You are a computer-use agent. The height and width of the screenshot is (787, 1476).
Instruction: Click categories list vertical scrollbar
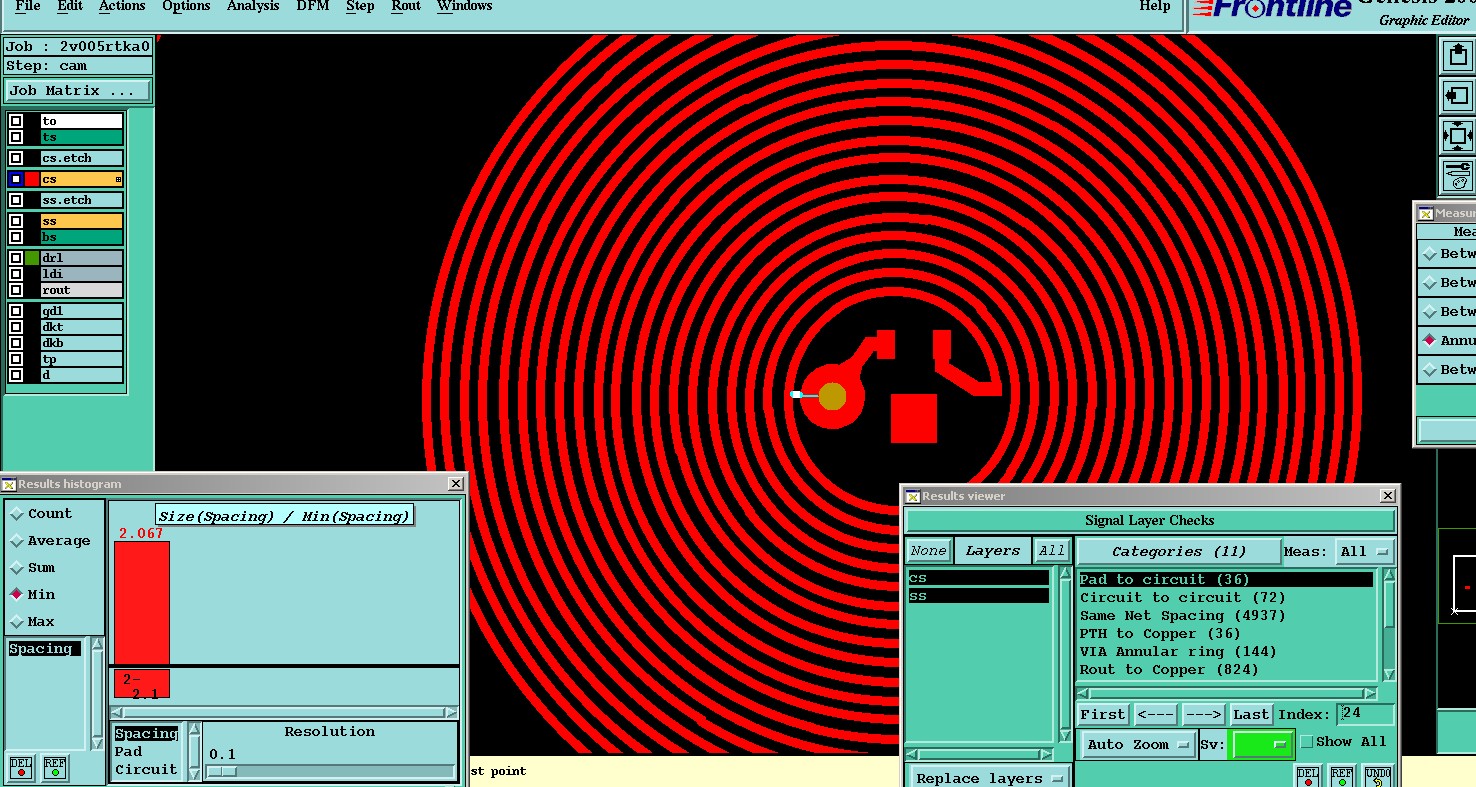[1389, 625]
